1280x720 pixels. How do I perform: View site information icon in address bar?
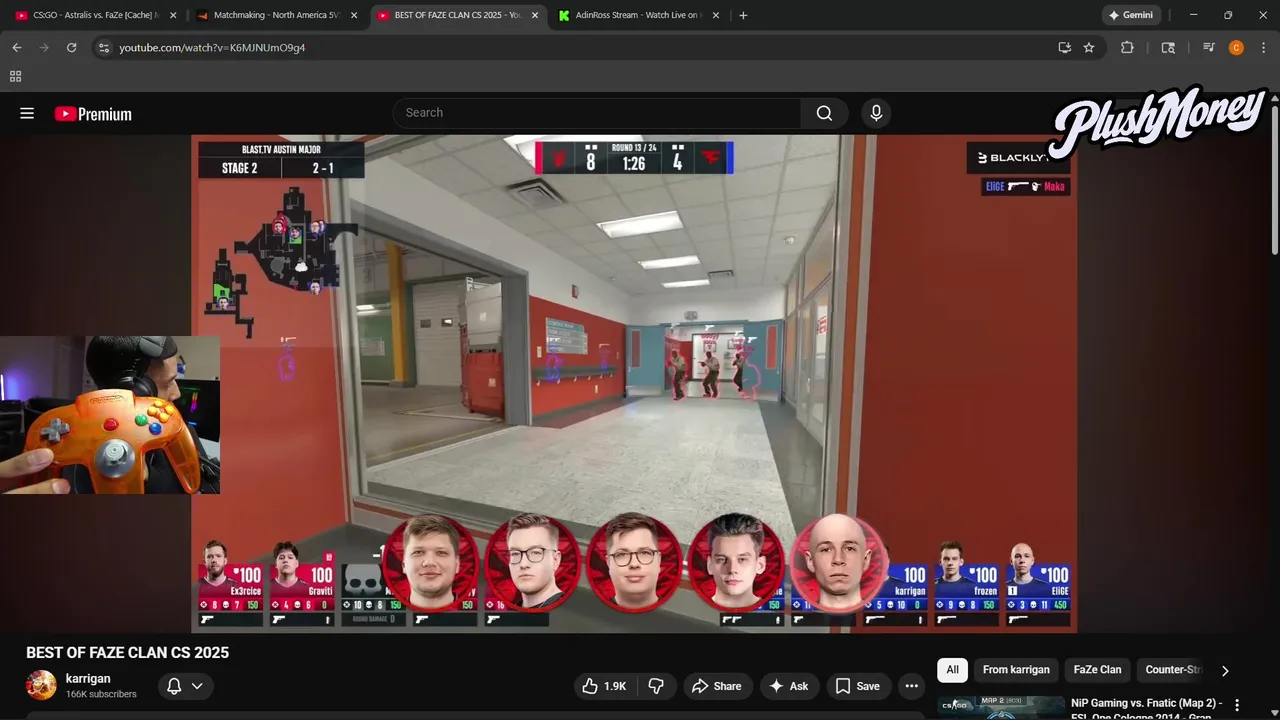tap(104, 47)
